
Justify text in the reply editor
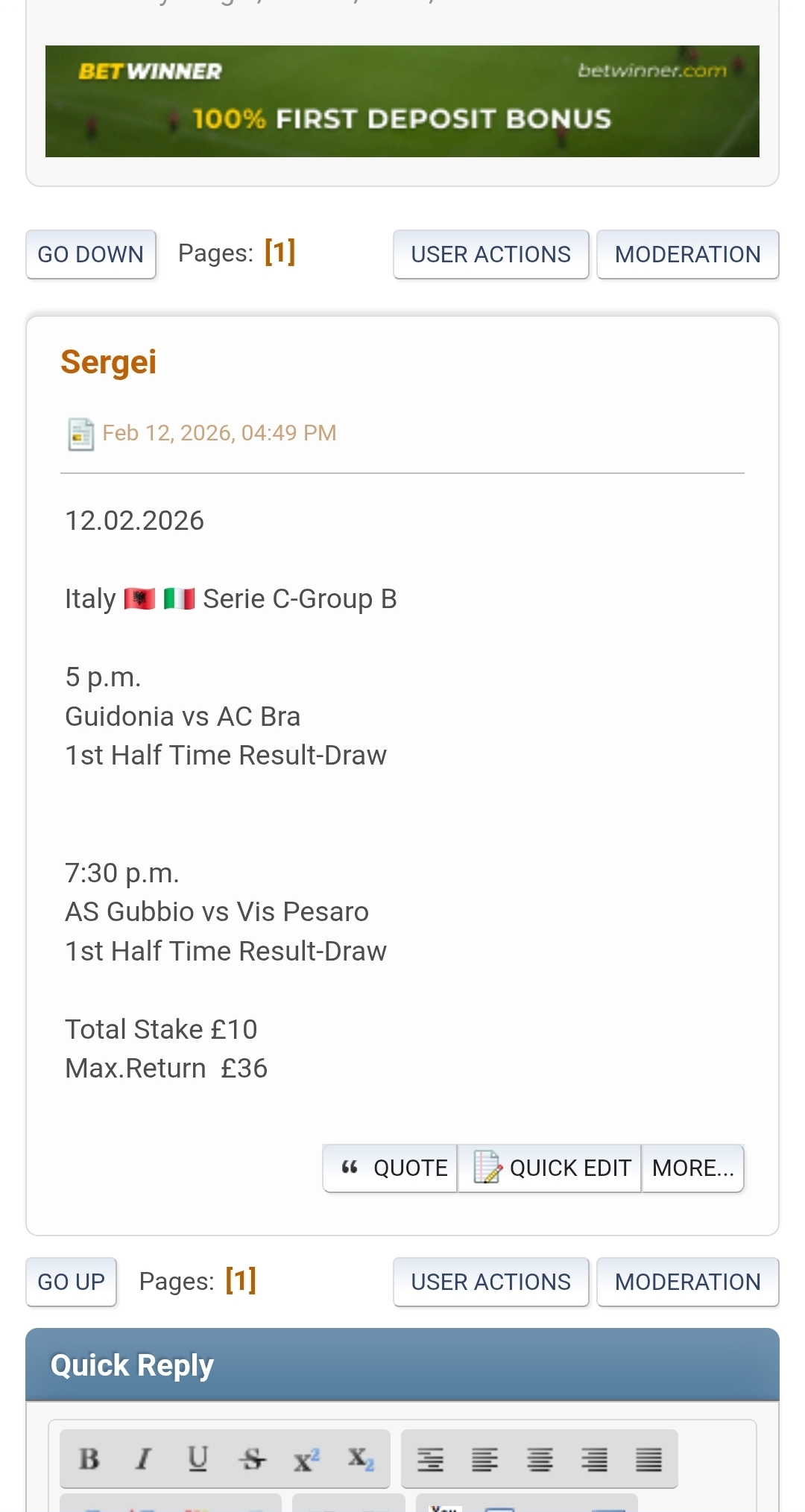[x=648, y=1459]
